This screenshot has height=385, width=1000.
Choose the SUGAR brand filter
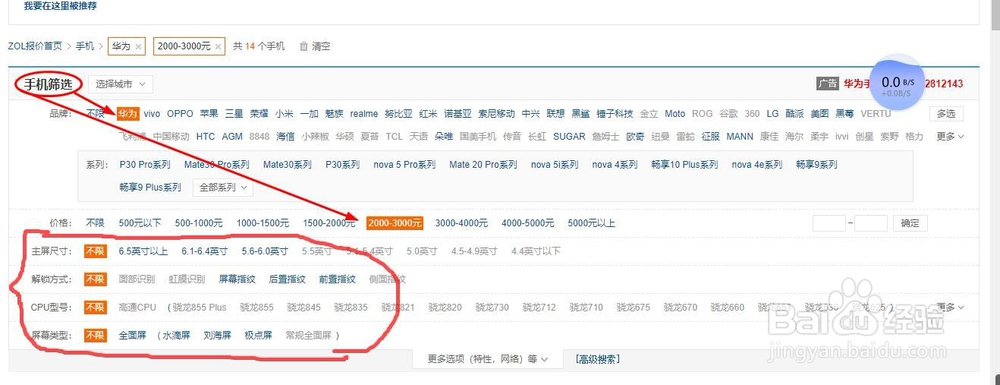(569, 136)
